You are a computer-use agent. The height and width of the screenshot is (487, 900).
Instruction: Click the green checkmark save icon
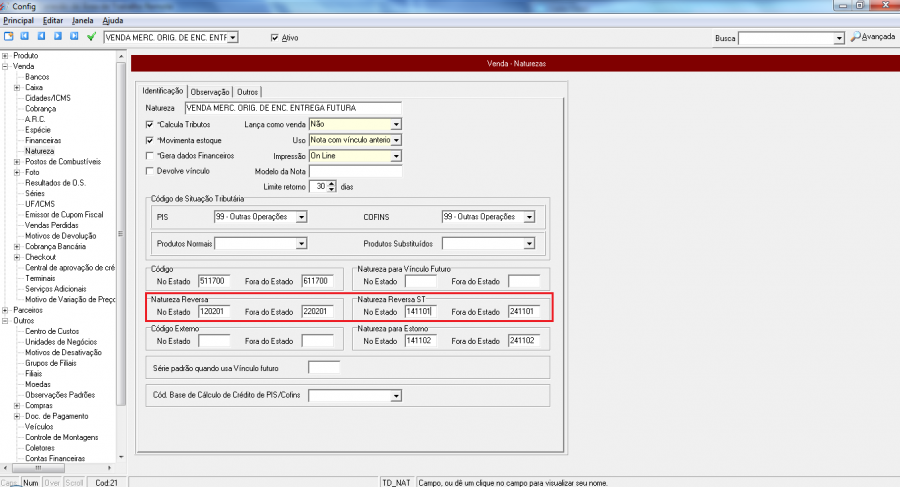coord(92,37)
